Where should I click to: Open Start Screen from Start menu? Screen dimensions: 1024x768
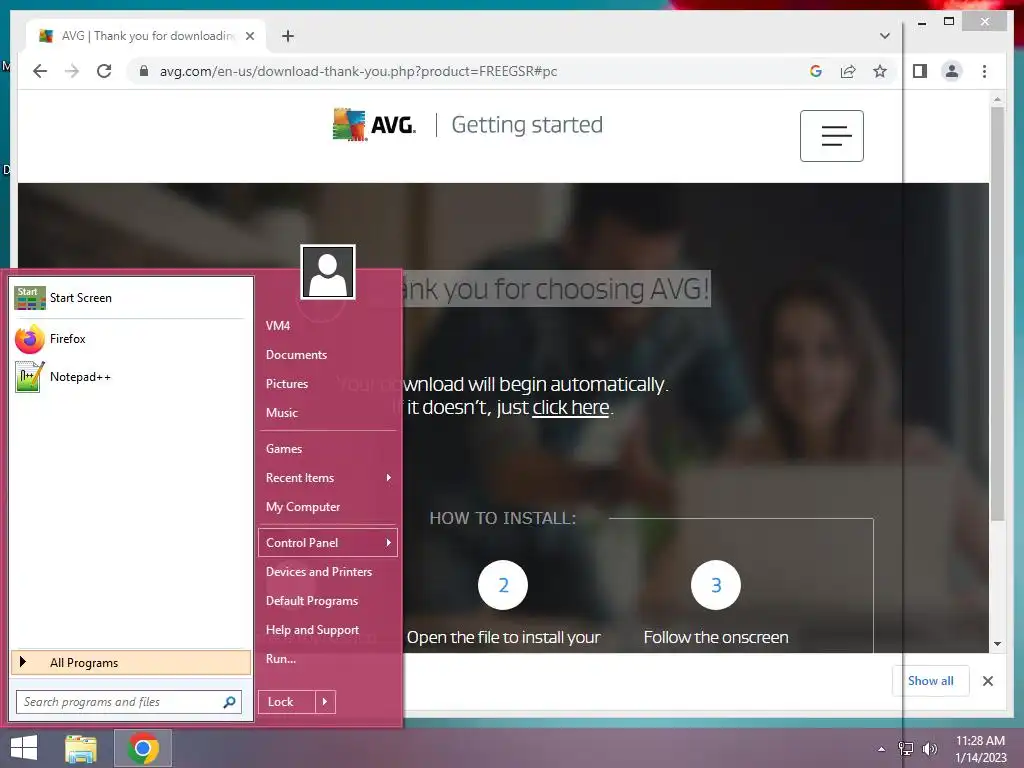[129, 298]
